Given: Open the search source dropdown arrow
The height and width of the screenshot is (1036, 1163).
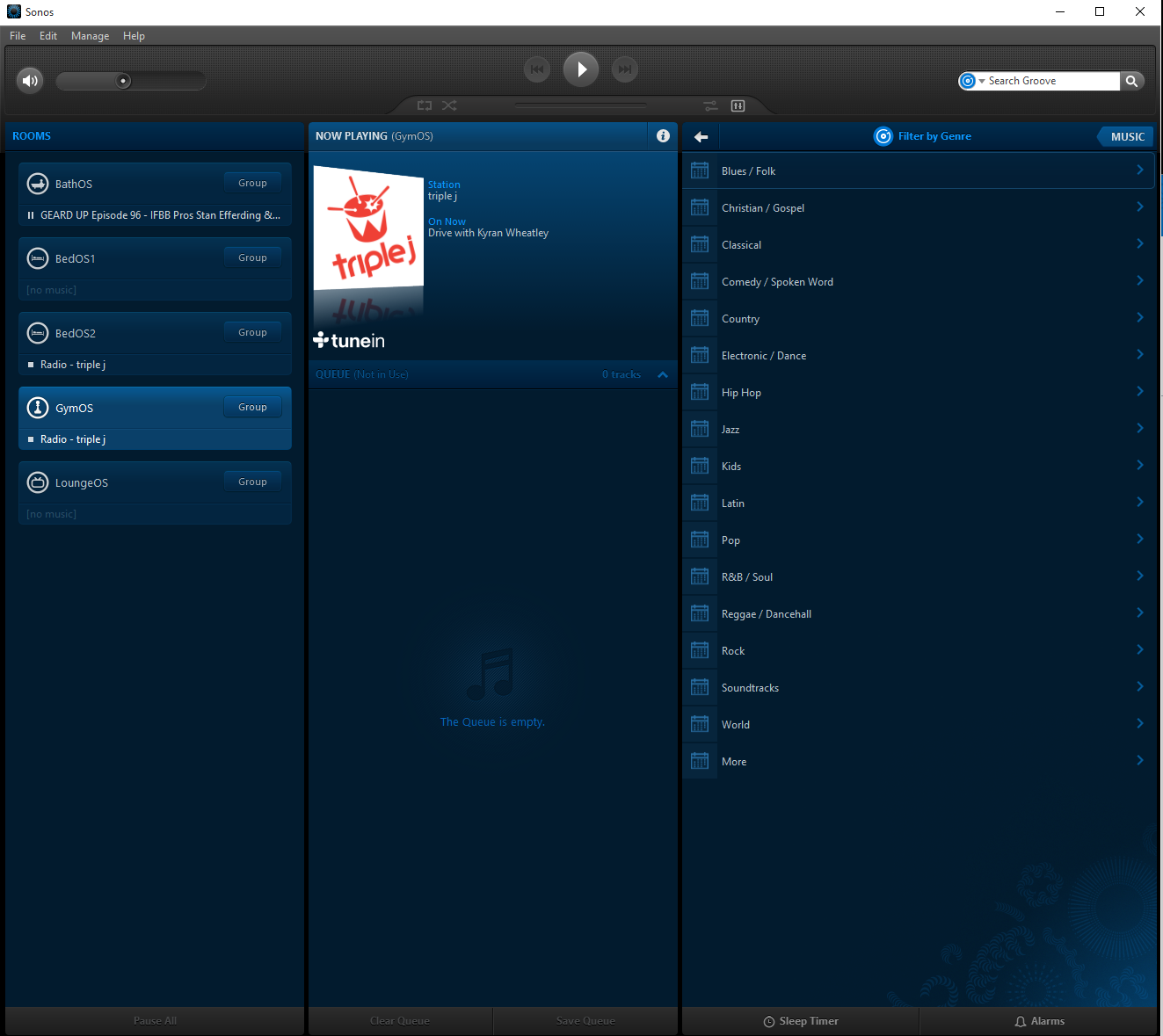Looking at the screenshot, I should 981,81.
